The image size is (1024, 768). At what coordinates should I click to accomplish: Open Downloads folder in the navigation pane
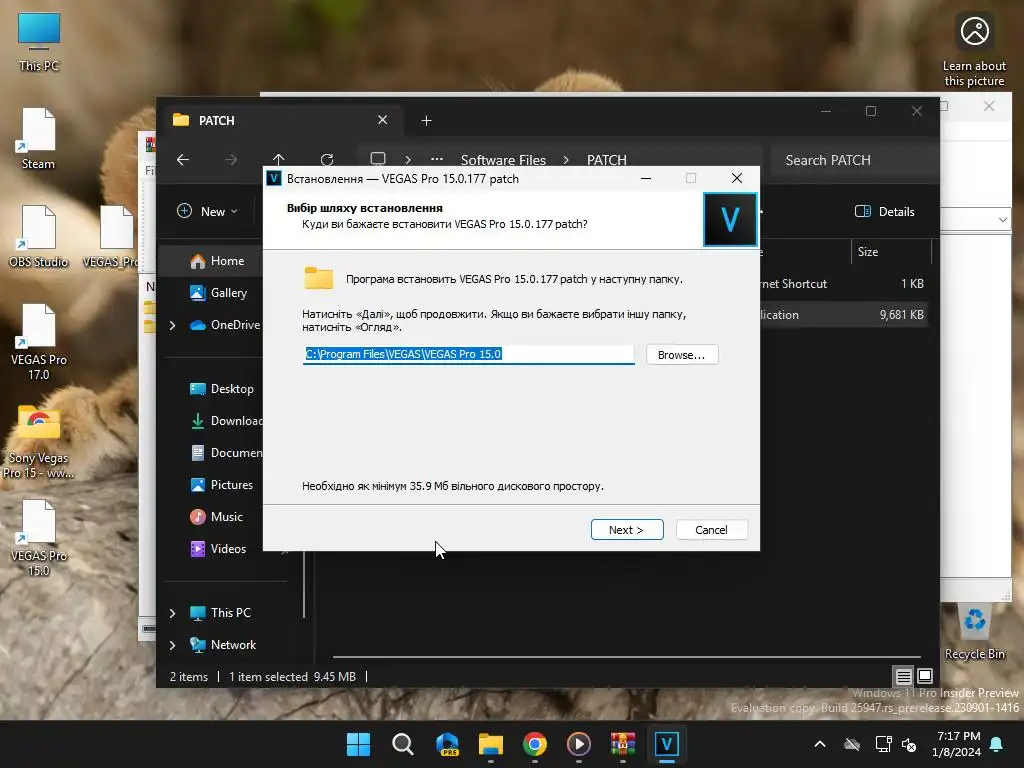point(226,421)
